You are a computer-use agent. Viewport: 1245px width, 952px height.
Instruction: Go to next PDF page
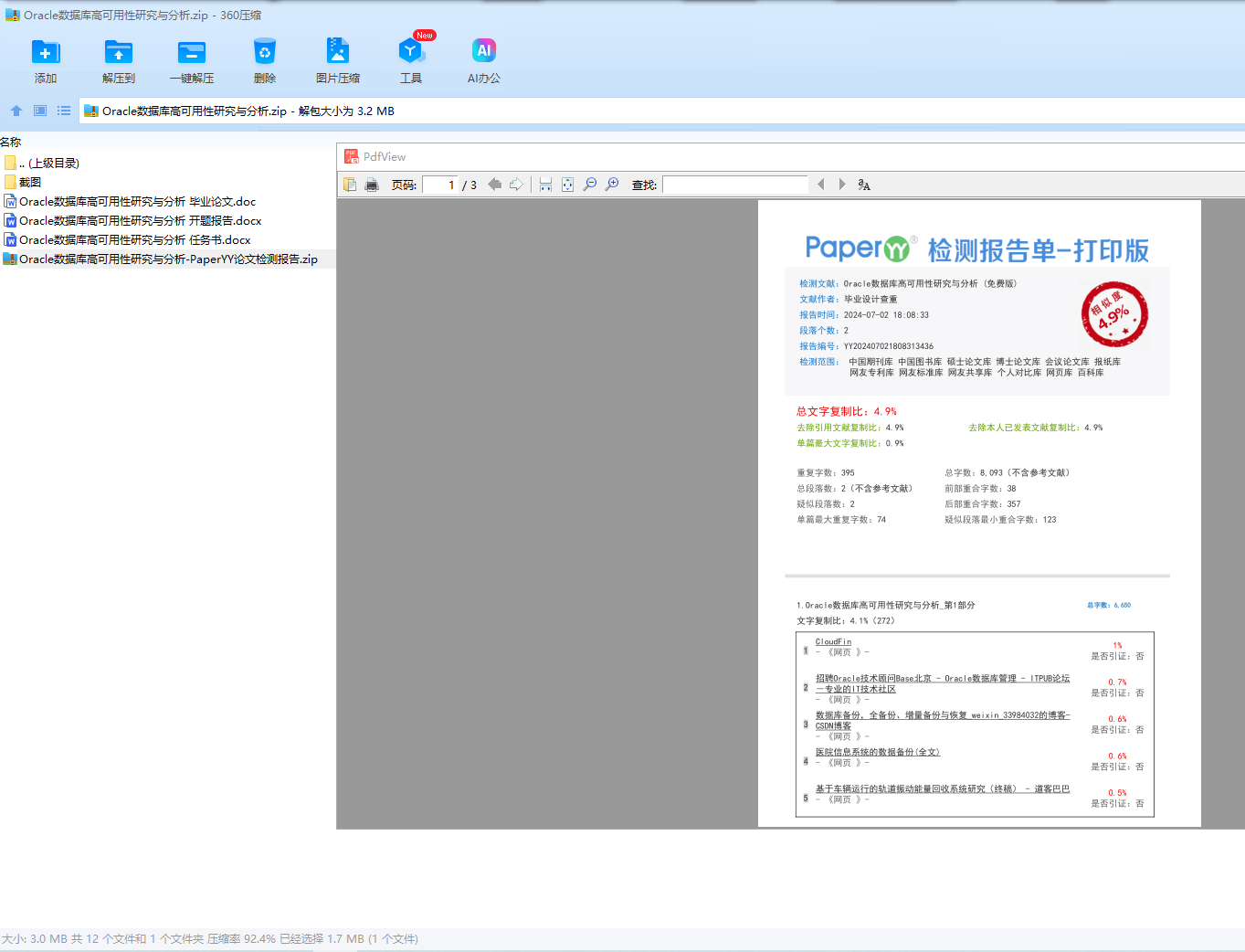(516, 185)
